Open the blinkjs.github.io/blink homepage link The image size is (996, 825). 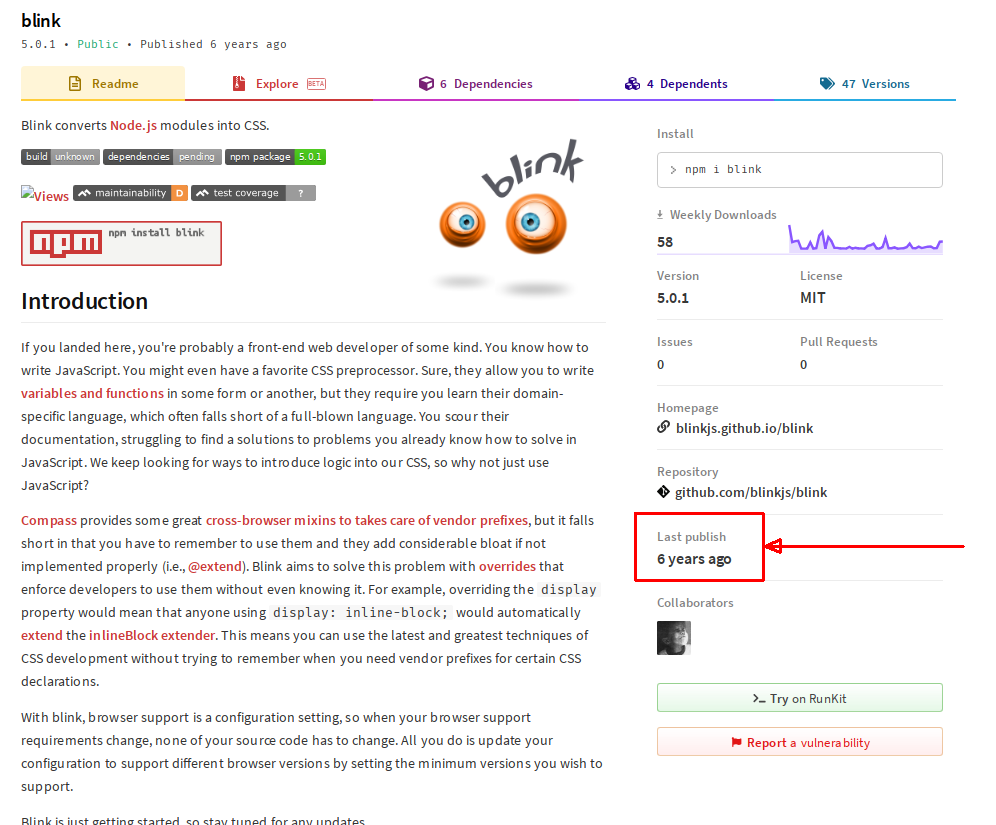744,428
